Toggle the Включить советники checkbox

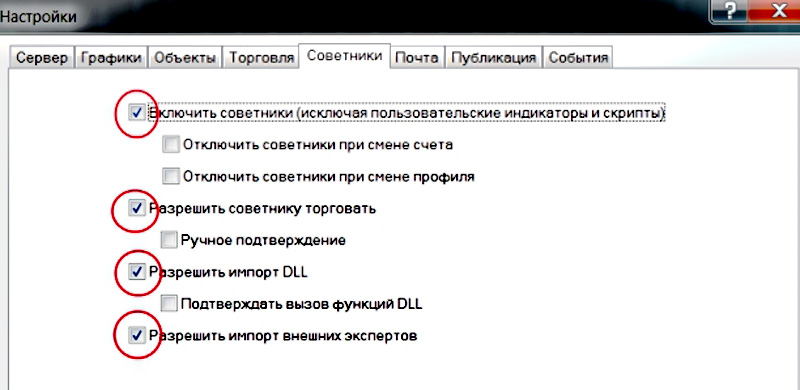coord(137,113)
